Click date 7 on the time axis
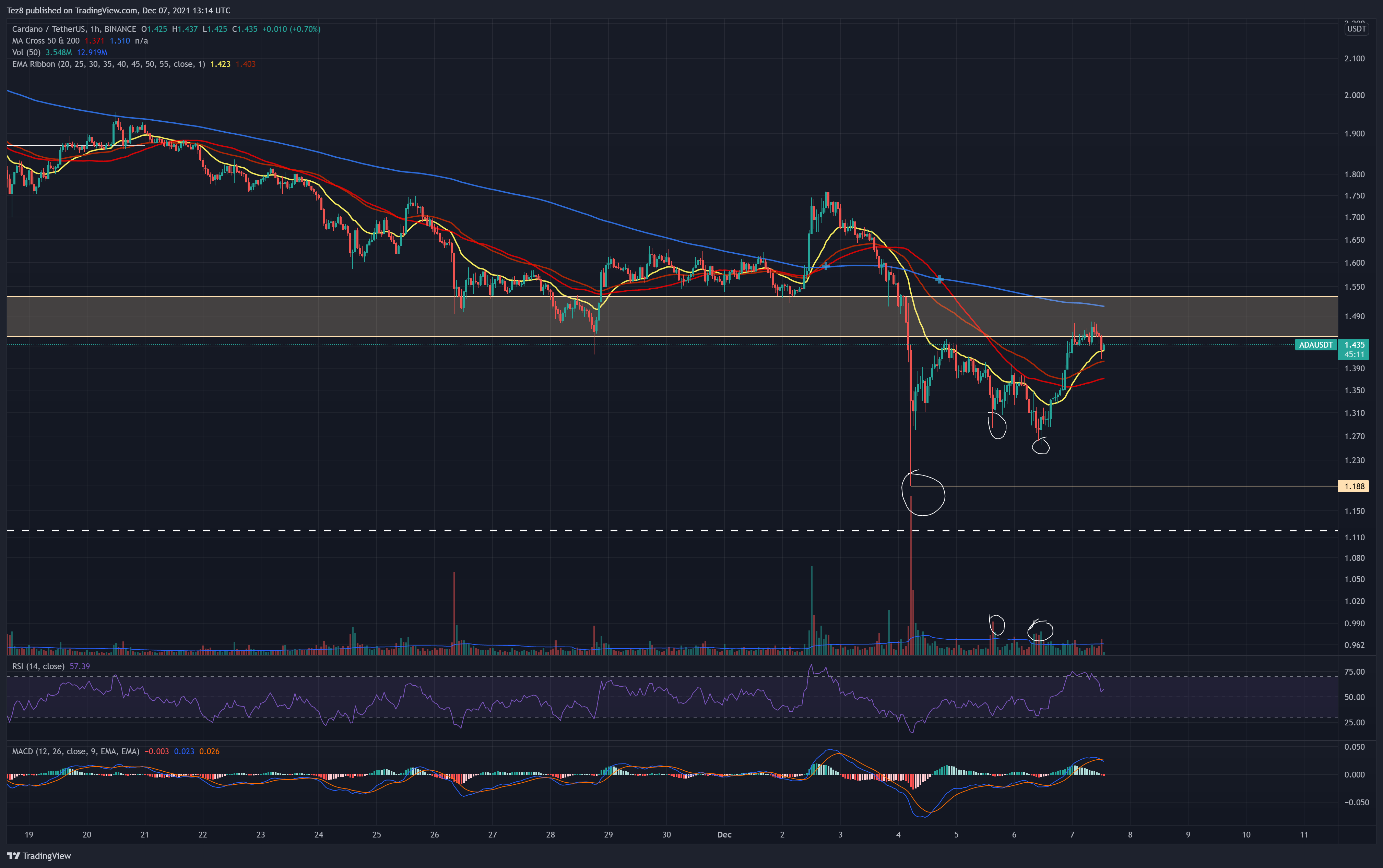Image resolution: width=1383 pixels, height=868 pixels. click(x=1072, y=834)
